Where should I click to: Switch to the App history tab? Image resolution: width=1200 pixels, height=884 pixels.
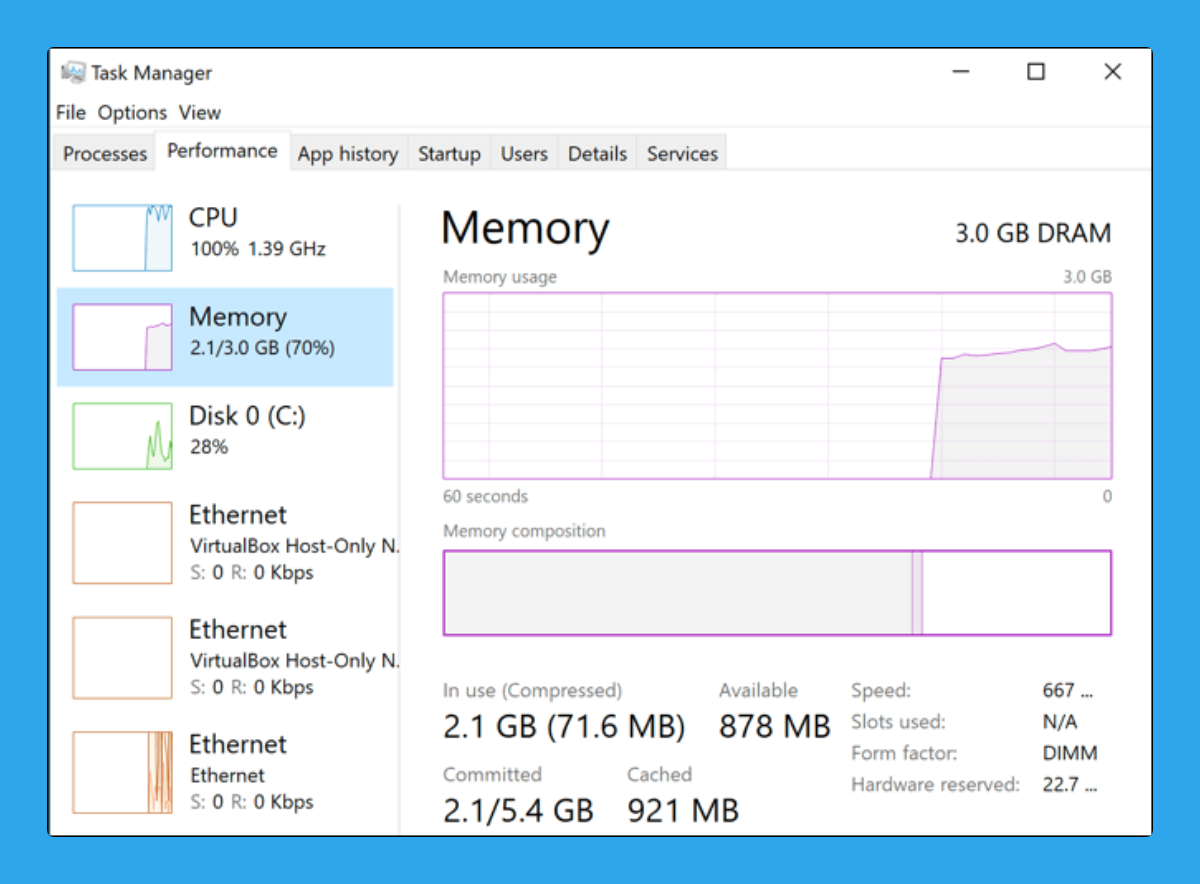(348, 154)
